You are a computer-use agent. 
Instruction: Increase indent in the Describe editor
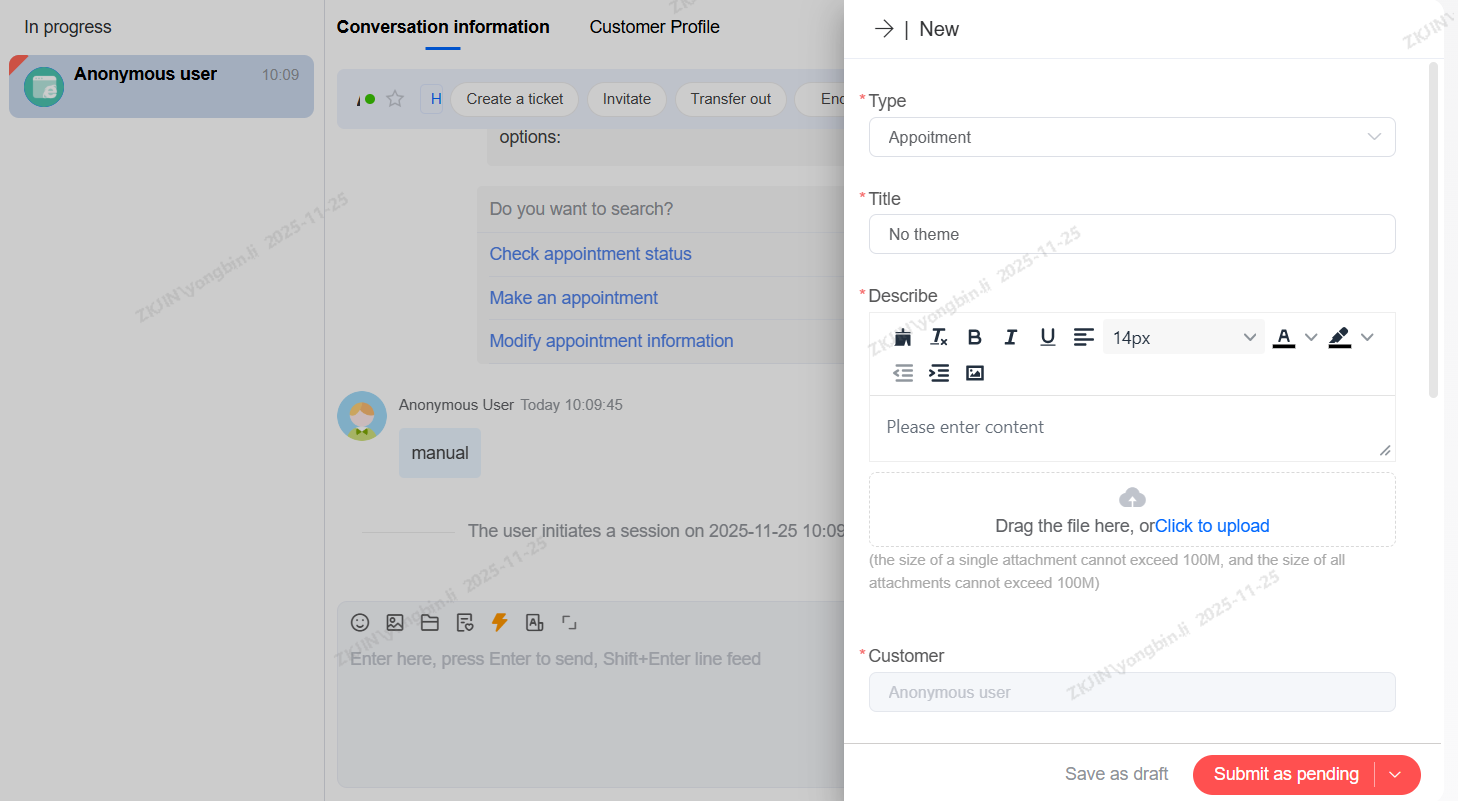point(938,373)
